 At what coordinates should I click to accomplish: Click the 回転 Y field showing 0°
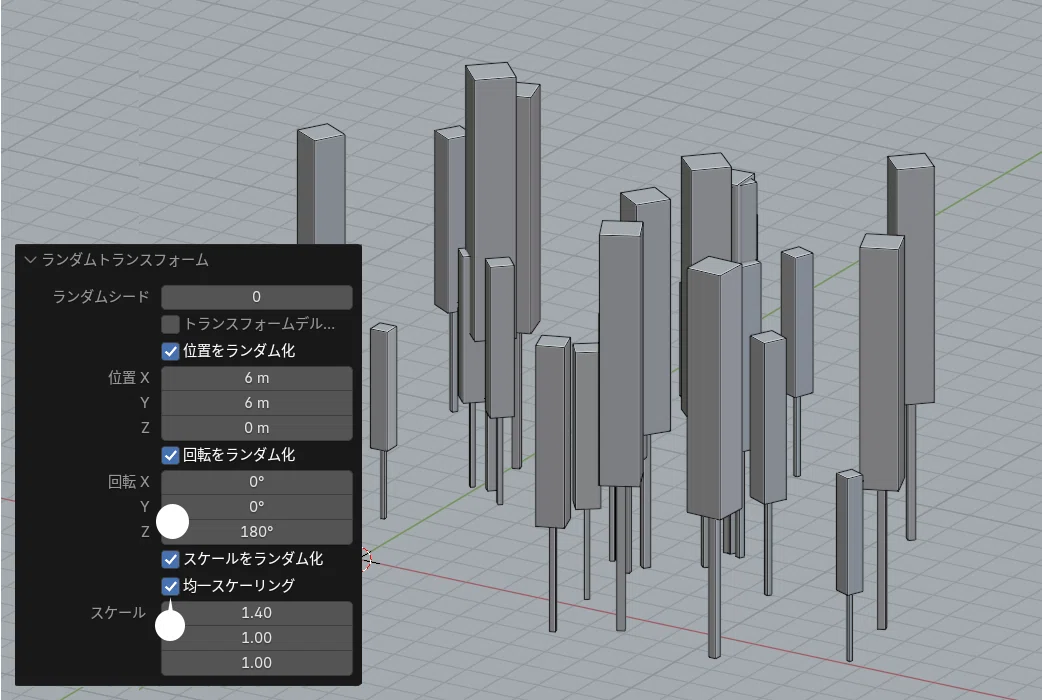pyautogui.click(x=257, y=507)
